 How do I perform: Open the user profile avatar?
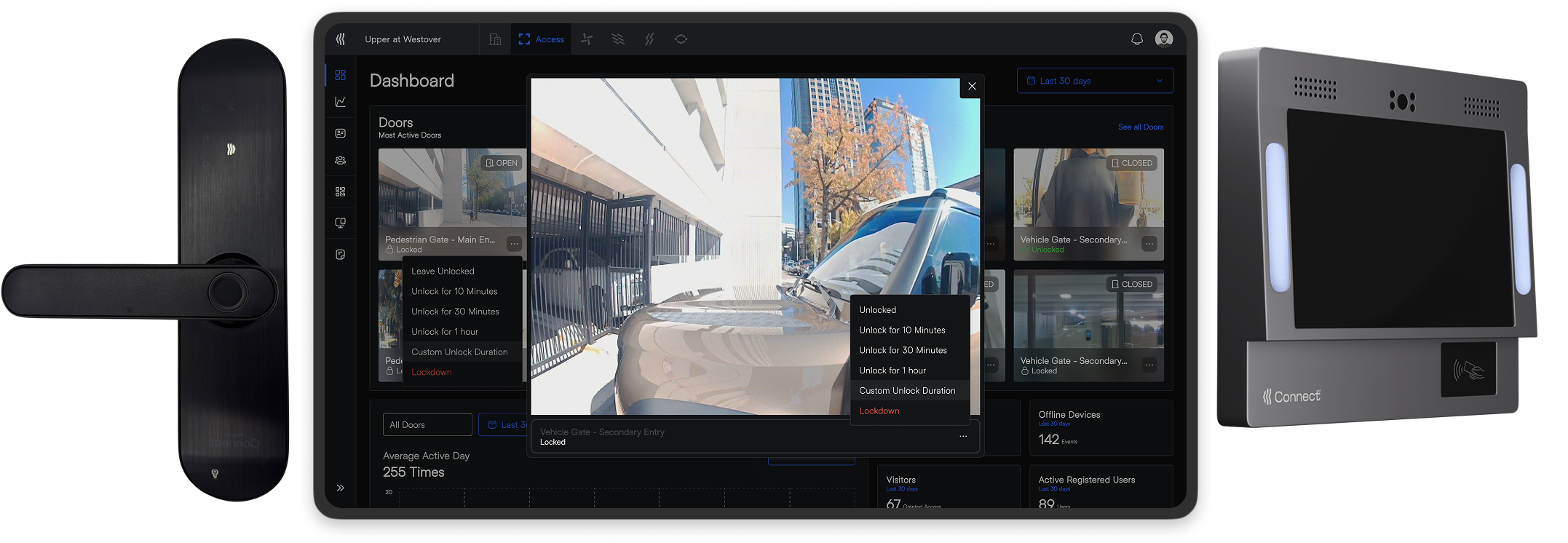[1164, 39]
